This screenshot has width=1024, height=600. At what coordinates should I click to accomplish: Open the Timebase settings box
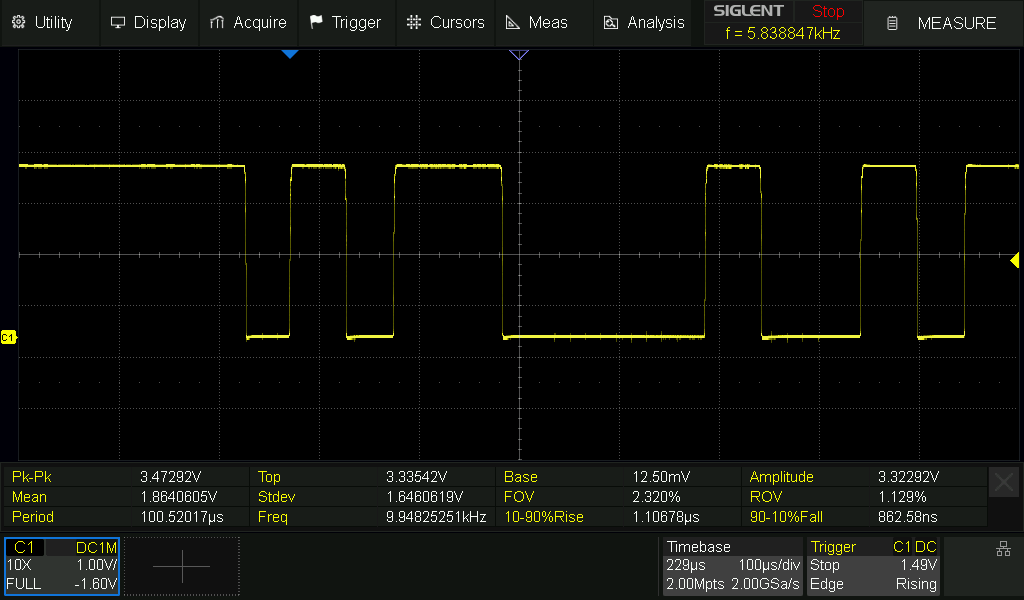point(733,565)
